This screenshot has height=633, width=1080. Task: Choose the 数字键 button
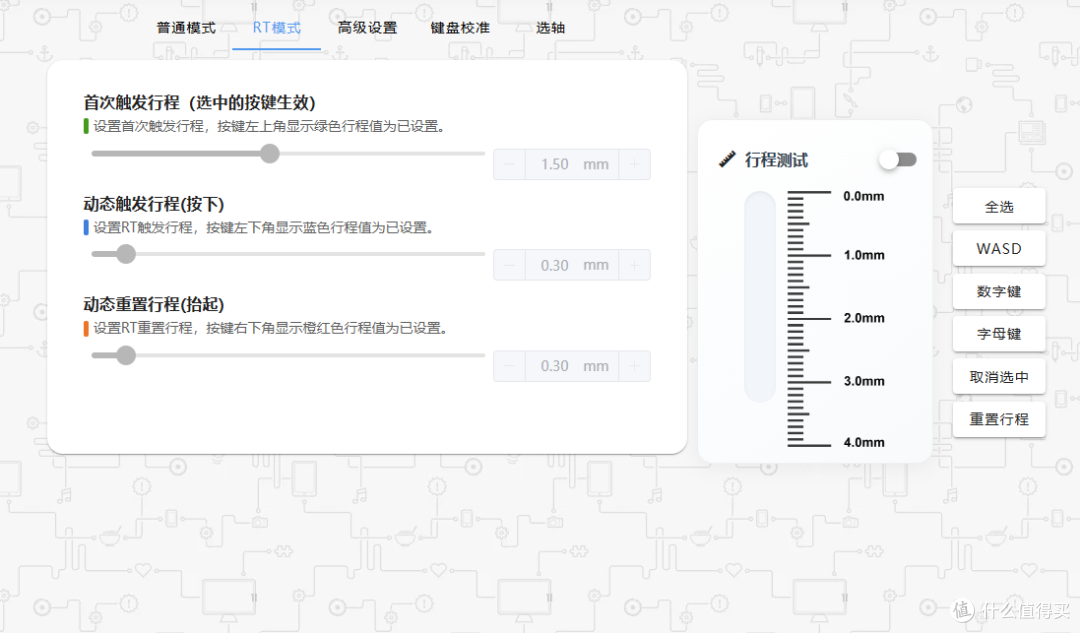pos(999,291)
